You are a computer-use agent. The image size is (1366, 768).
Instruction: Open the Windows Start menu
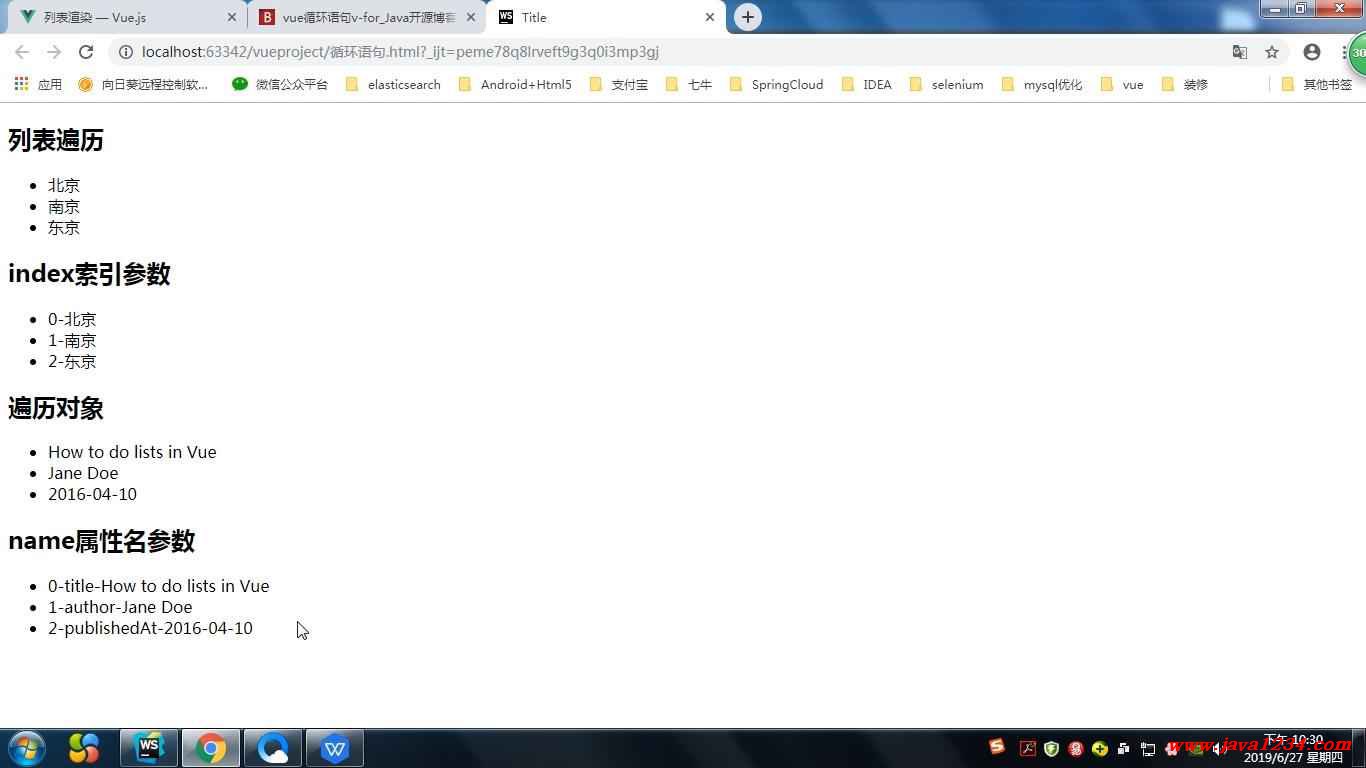(27, 748)
